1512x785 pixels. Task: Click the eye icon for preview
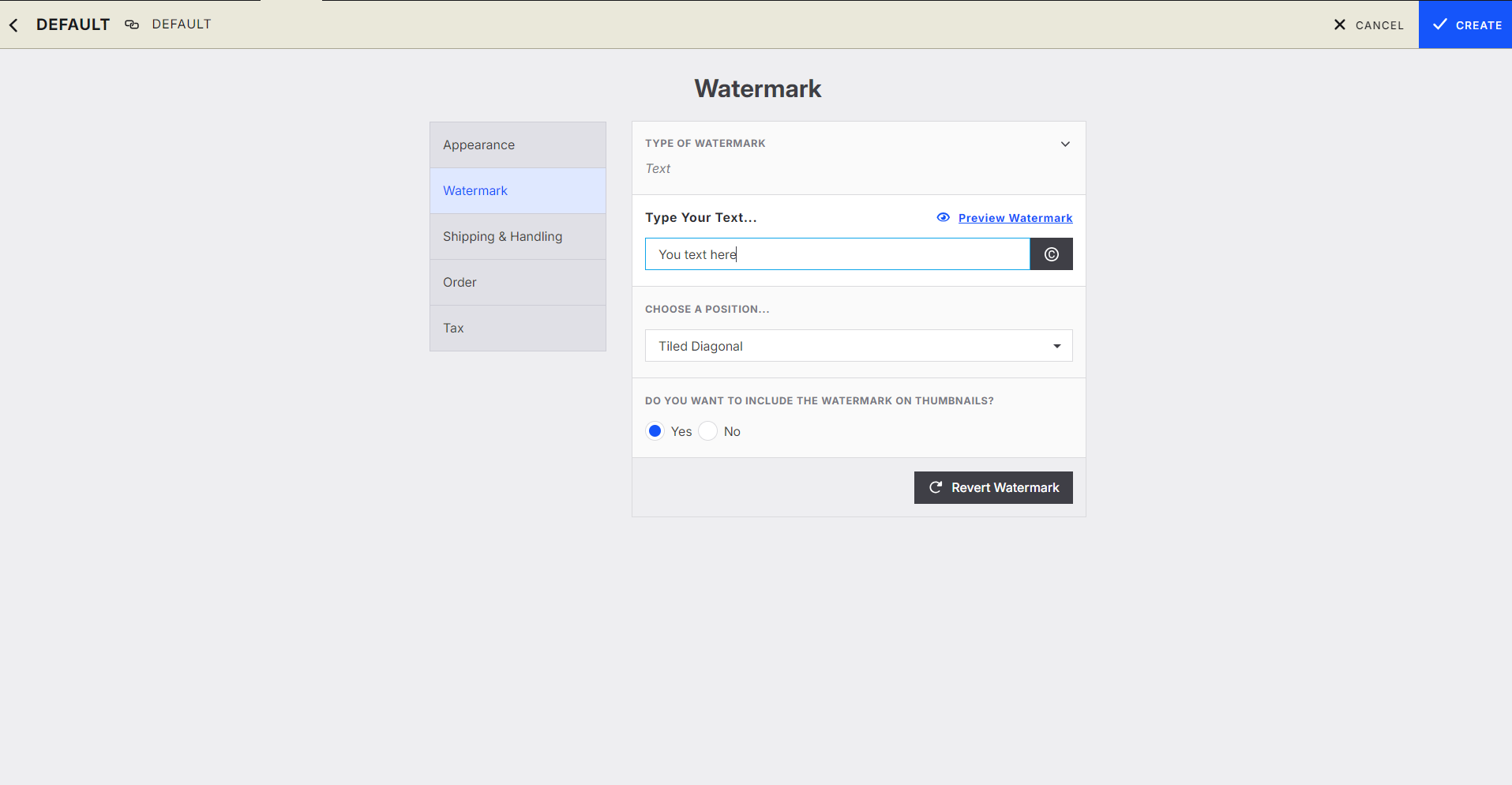pyautogui.click(x=943, y=218)
